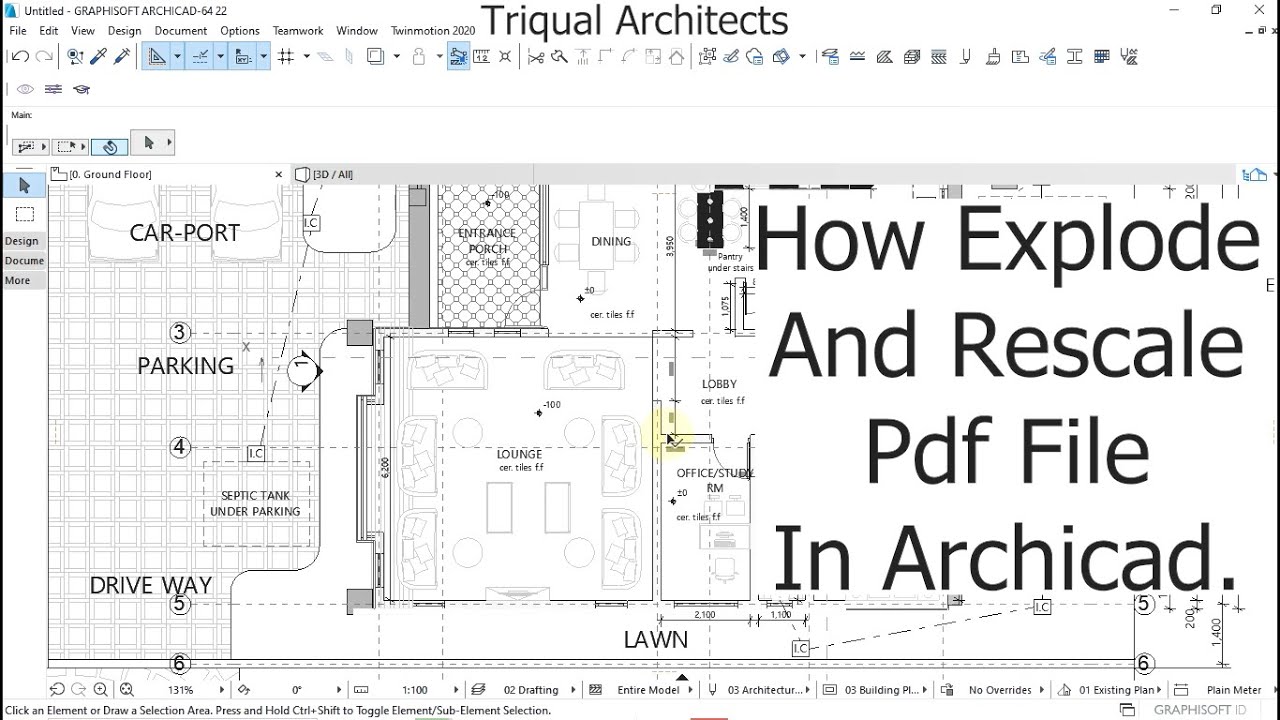This screenshot has height=720, width=1280.
Task: Toggle the Guide Lines triangle ruler button
Action: 157,57
